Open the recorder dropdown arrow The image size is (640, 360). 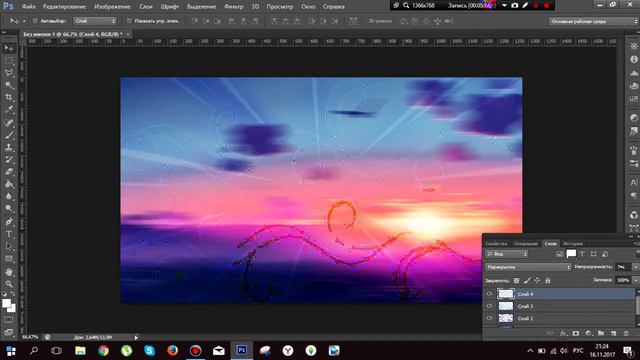(504, 5)
